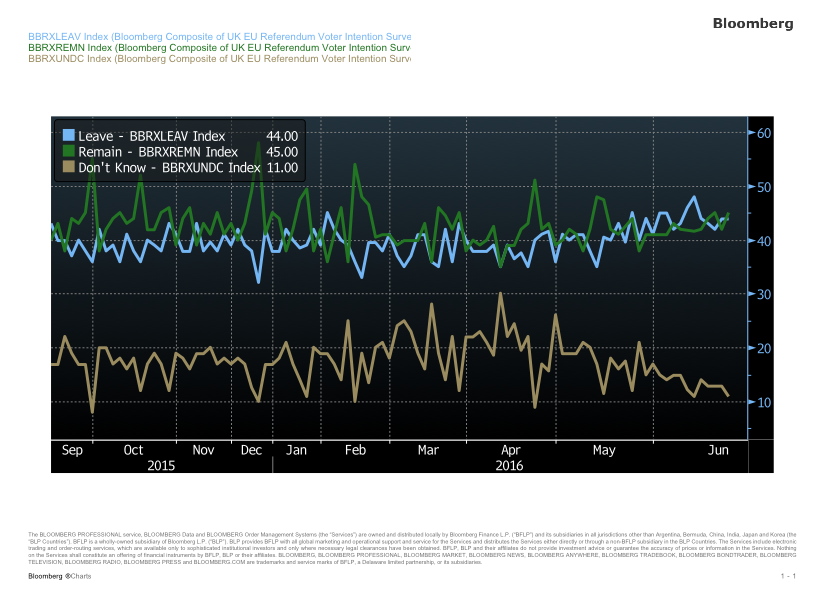Click the 50 y-axis label
The image size is (824, 595).
[764, 187]
